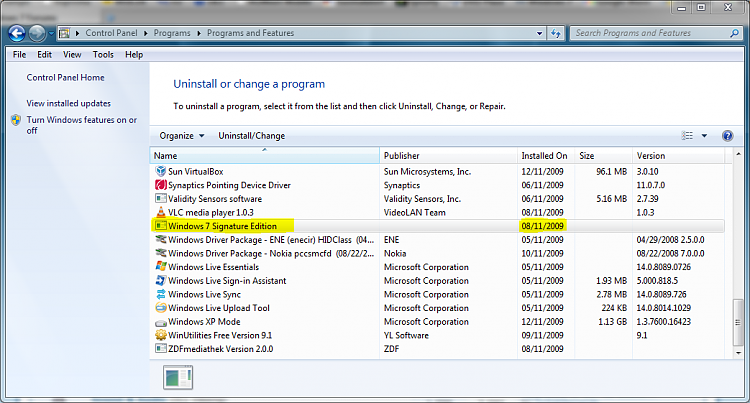Screen dimensions: 750x403
Task: Open the File menu
Action: coord(20,54)
